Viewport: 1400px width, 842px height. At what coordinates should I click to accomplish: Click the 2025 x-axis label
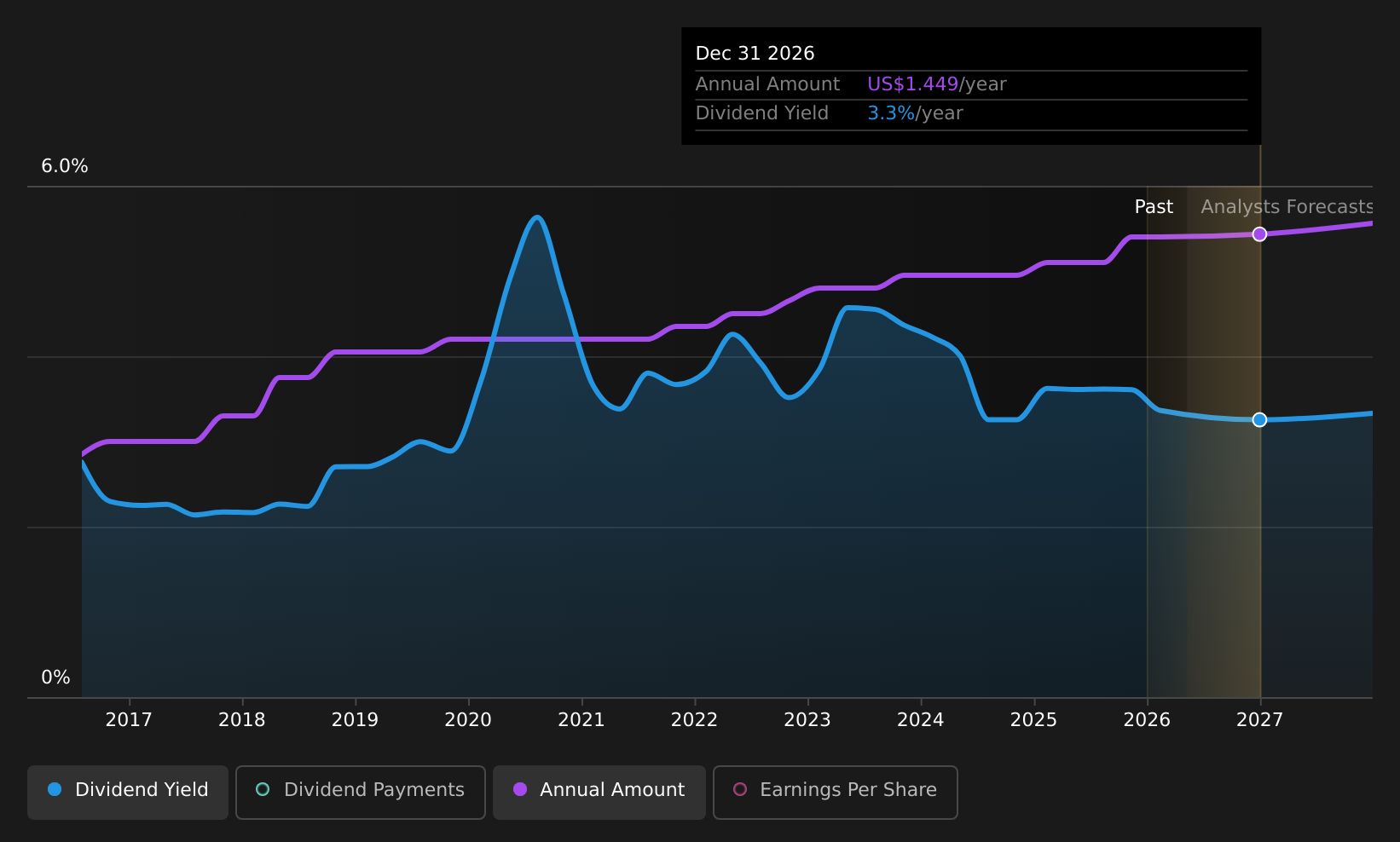(x=1033, y=720)
